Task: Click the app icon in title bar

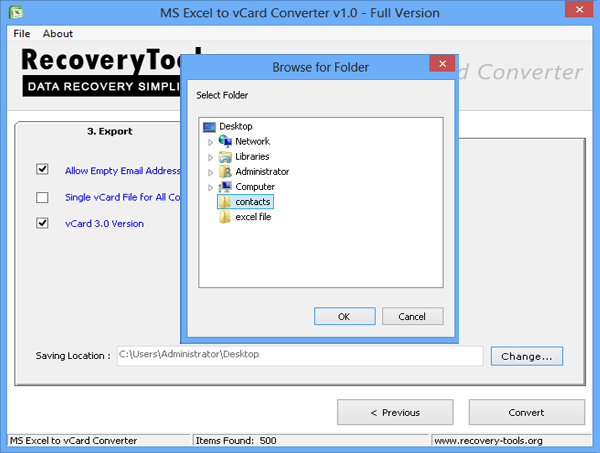Action: 16,12
